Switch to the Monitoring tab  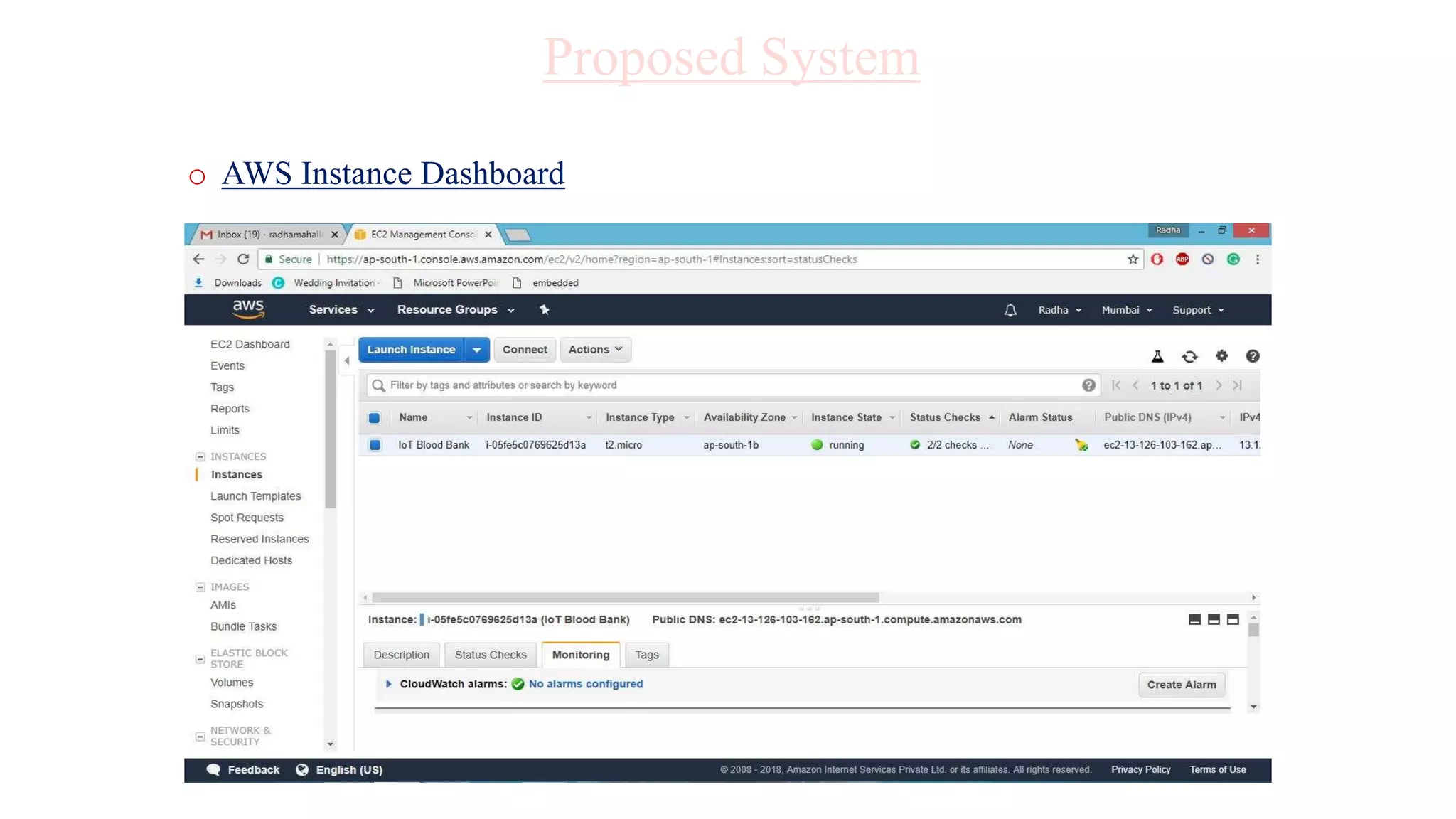point(581,655)
